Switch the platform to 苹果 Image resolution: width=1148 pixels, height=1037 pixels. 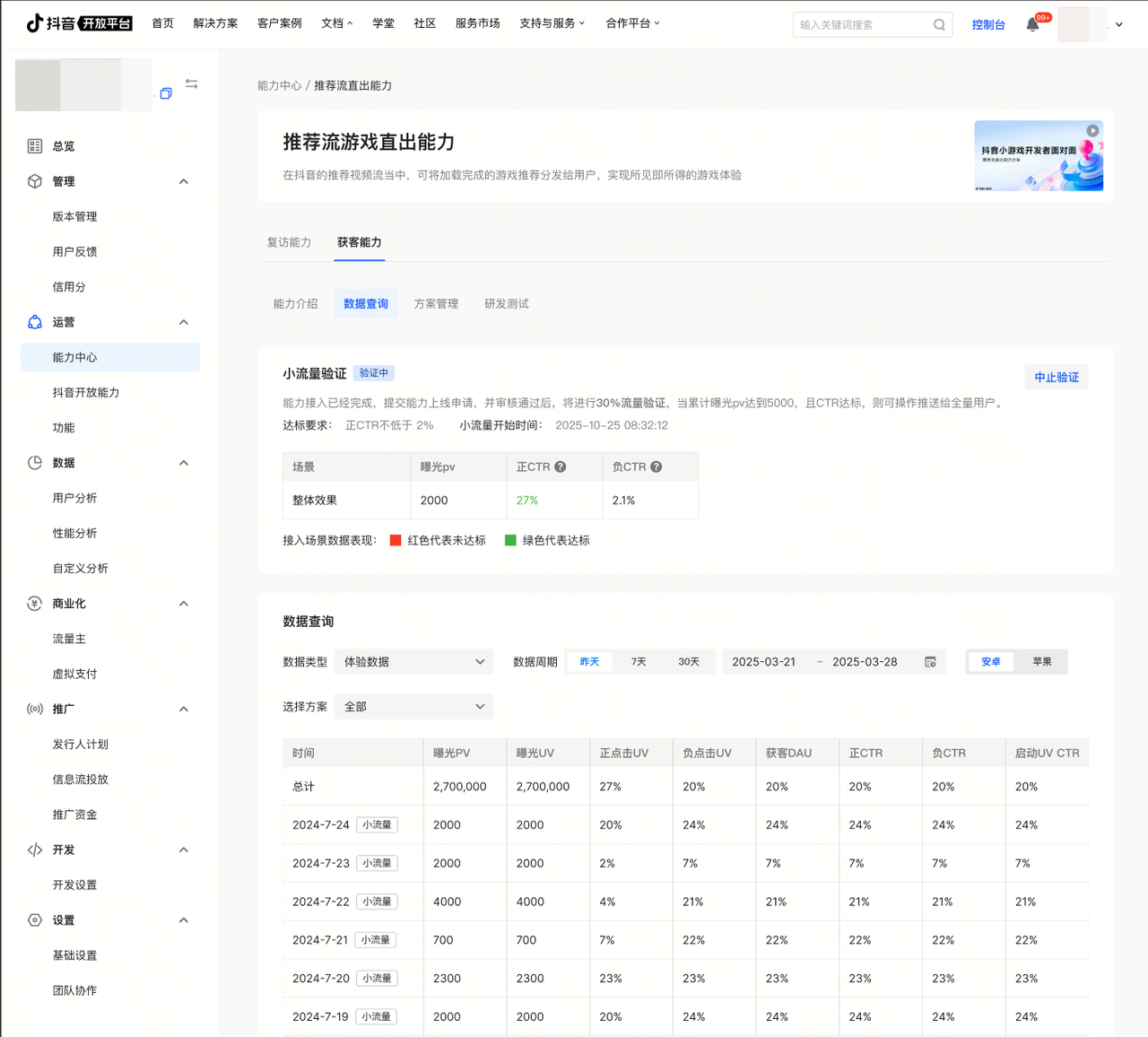click(1041, 662)
